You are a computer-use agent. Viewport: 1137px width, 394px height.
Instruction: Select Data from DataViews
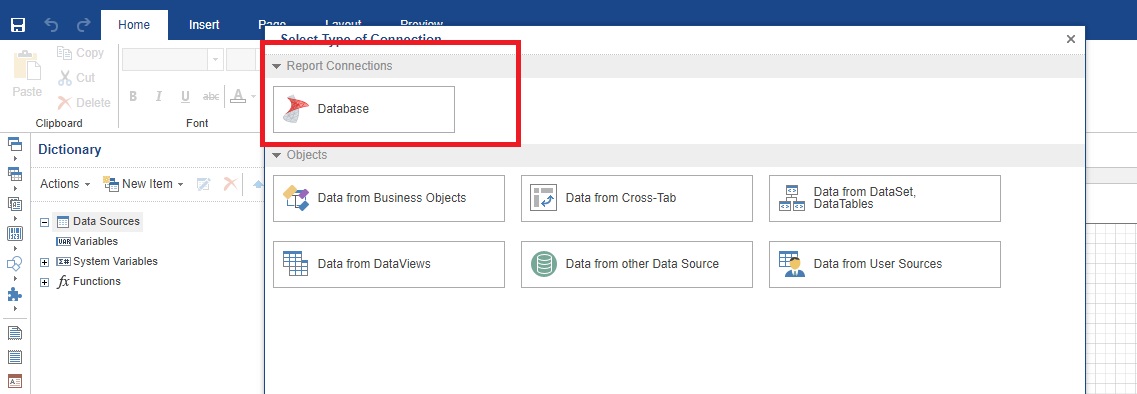pos(389,264)
